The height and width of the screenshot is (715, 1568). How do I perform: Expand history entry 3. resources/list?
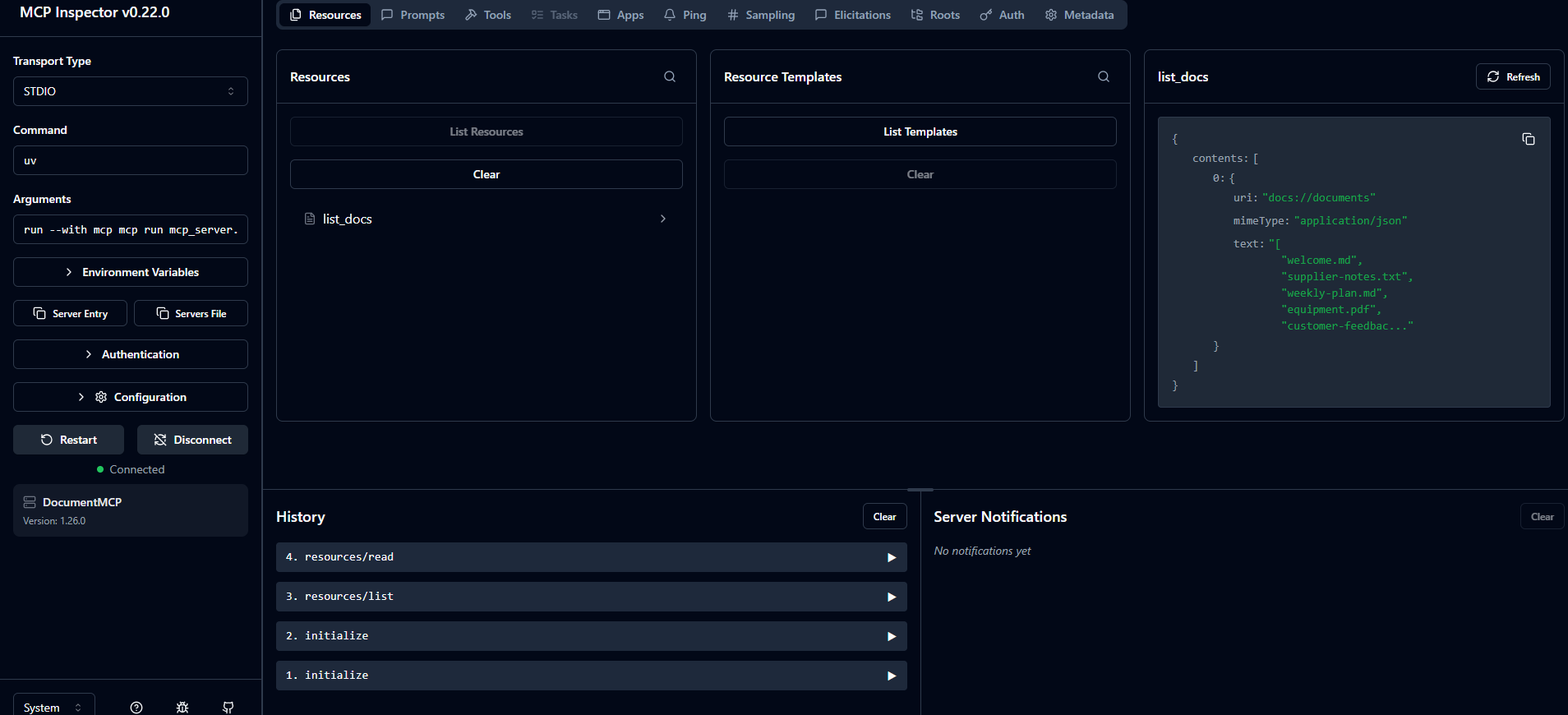coord(592,597)
